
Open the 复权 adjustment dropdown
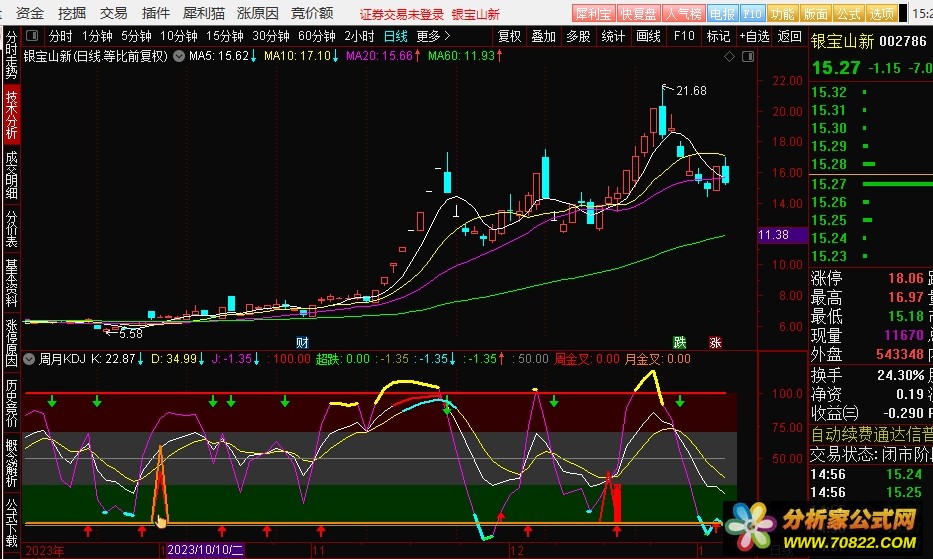coord(509,36)
